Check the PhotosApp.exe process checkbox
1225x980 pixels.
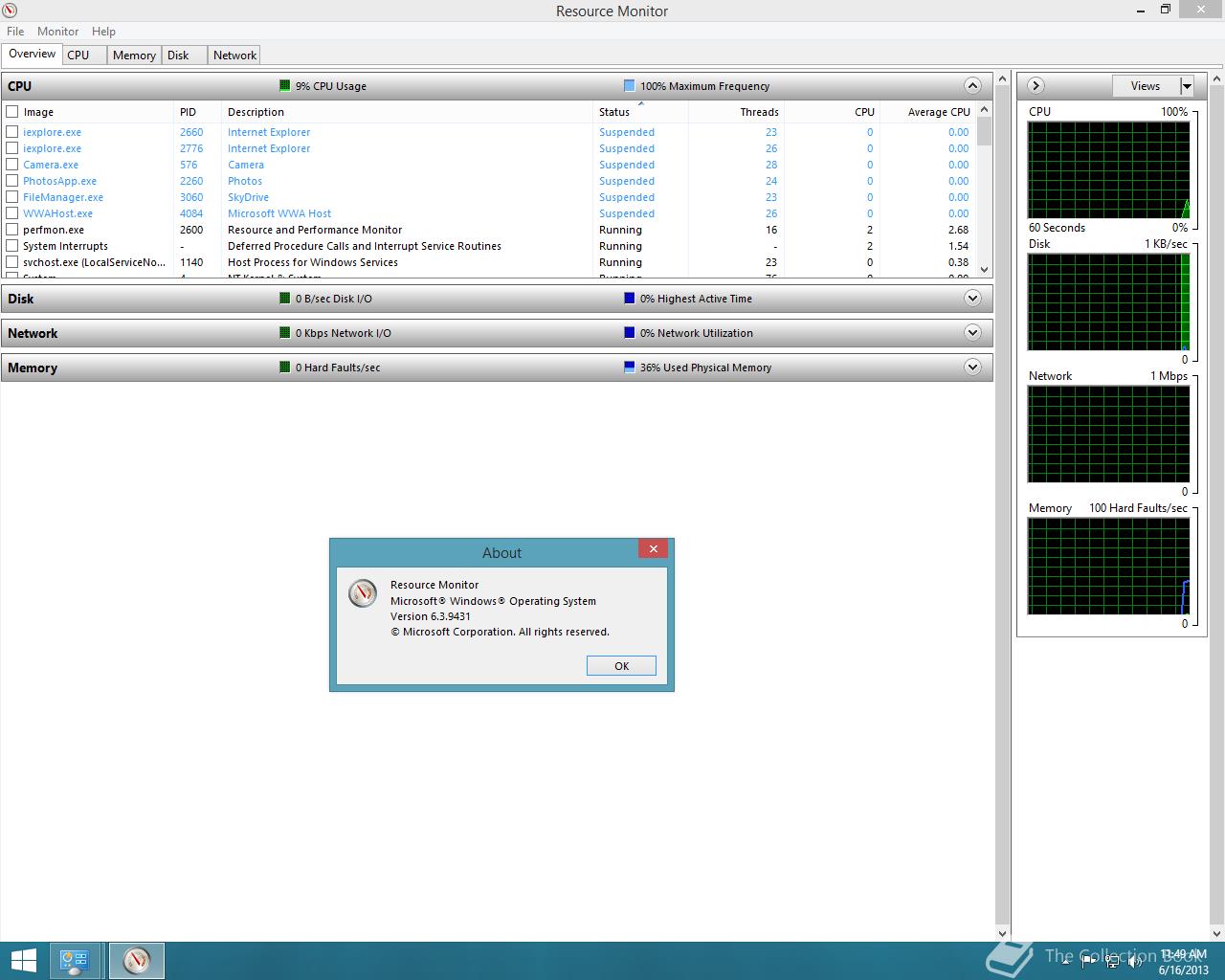12,181
